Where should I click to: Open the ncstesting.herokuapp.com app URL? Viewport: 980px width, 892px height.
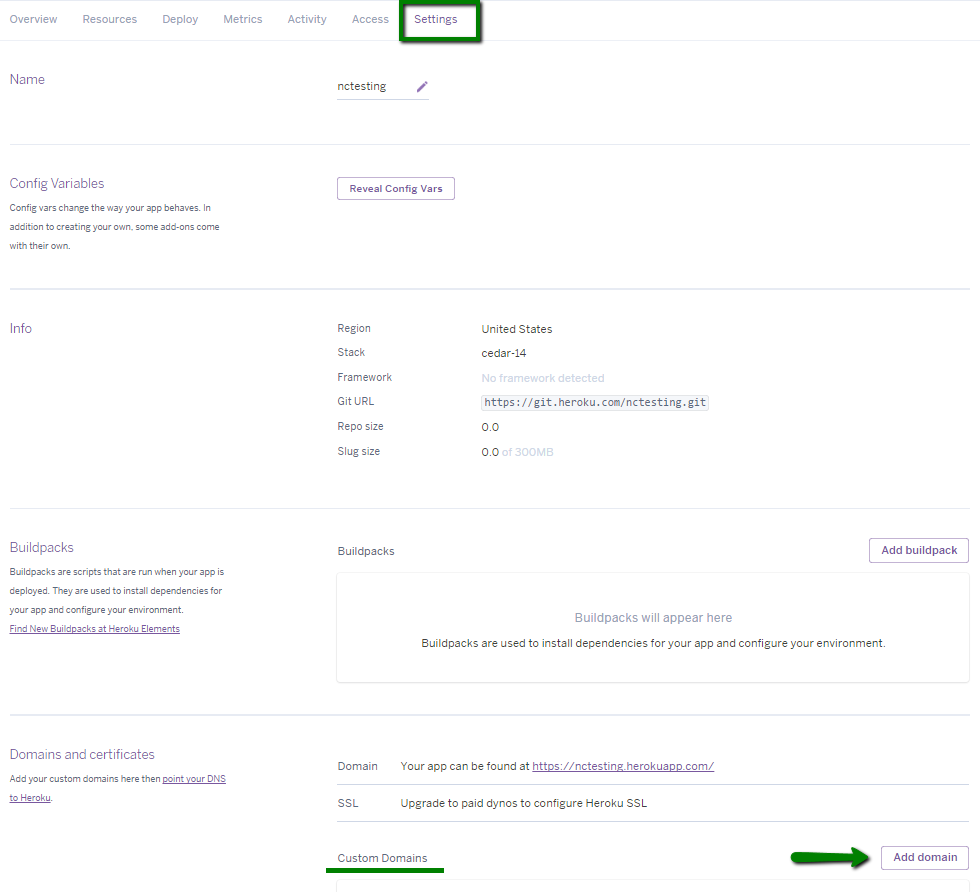pyautogui.click(x=623, y=766)
